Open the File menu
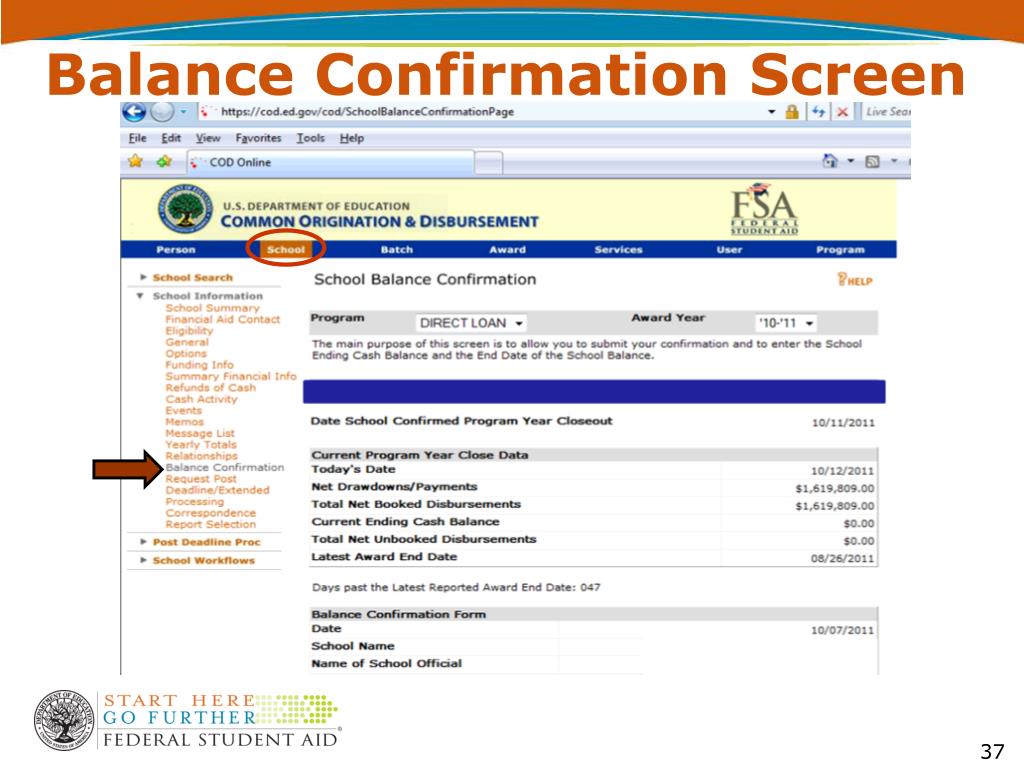This screenshot has height=768, width=1024. point(137,138)
